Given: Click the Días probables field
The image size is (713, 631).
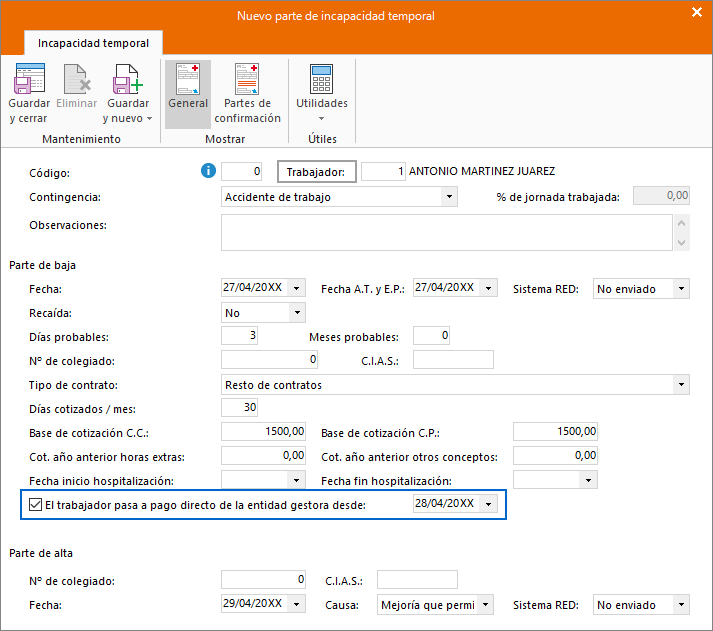Looking at the screenshot, I should 240,336.
